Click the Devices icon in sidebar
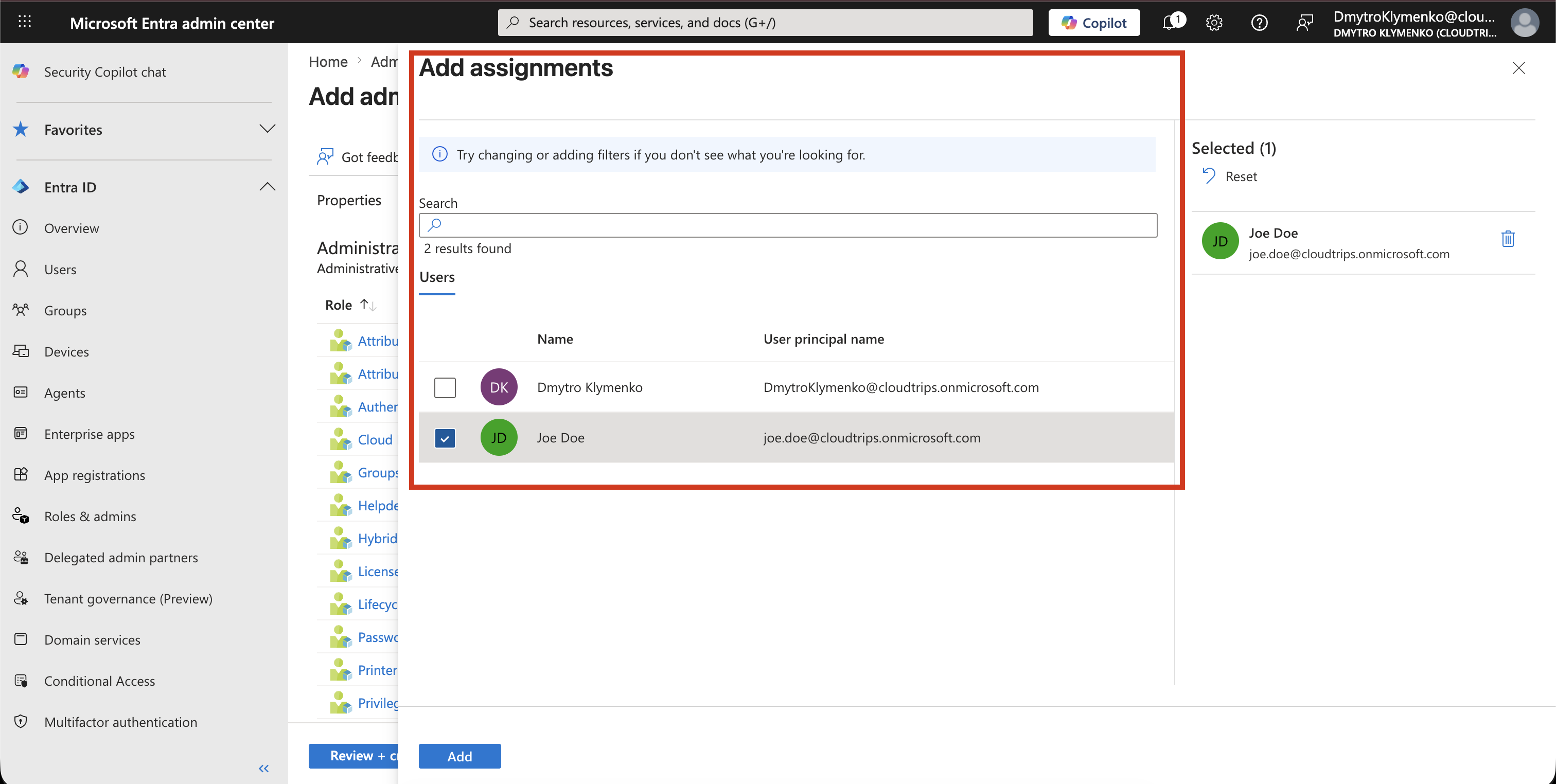The height and width of the screenshot is (784, 1556). tap(21, 351)
